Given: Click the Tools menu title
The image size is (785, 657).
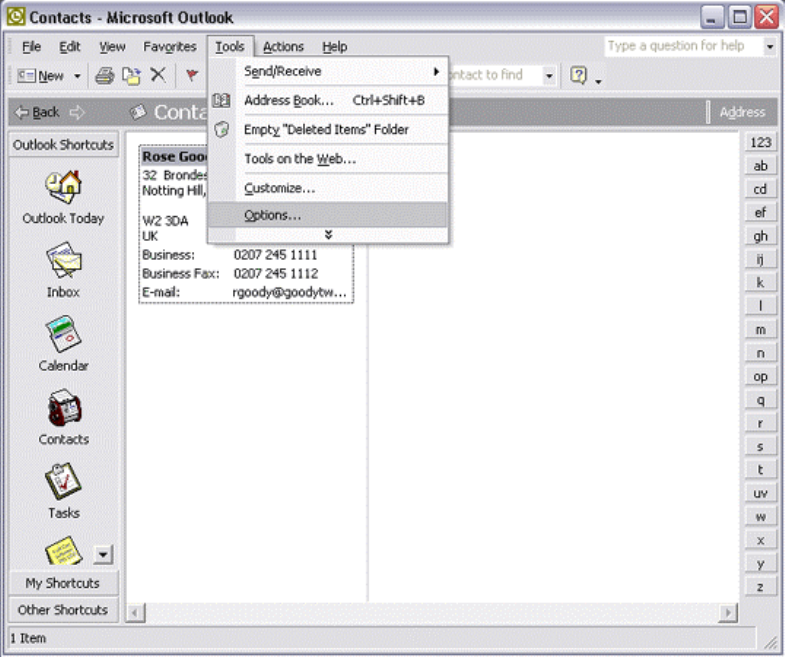Looking at the screenshot, I should [230, 47].
